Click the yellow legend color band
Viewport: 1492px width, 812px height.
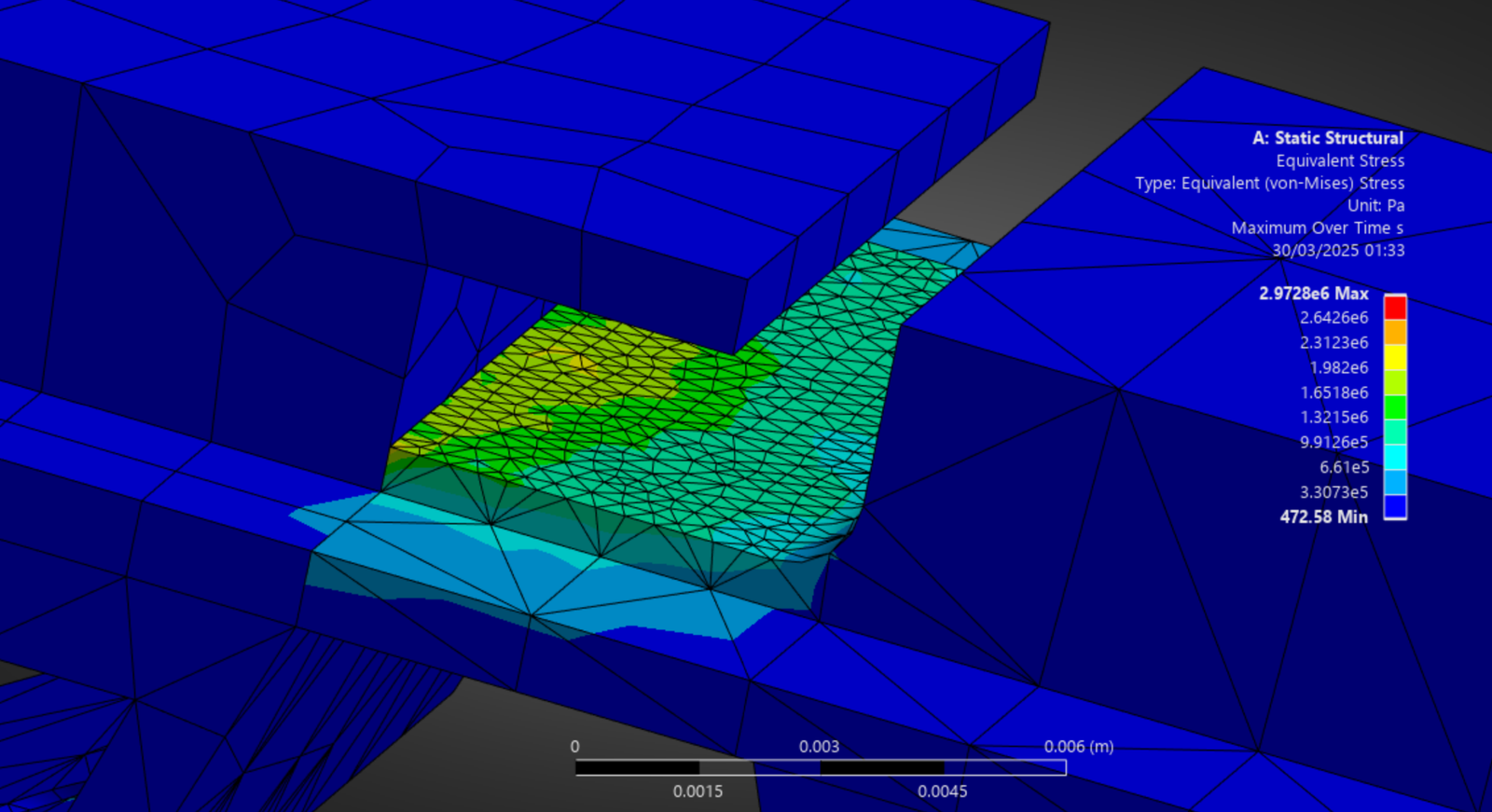(x=1395, y=357)
